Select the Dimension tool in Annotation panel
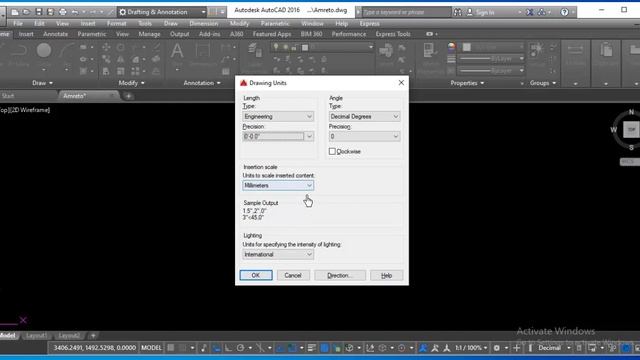 202,51
